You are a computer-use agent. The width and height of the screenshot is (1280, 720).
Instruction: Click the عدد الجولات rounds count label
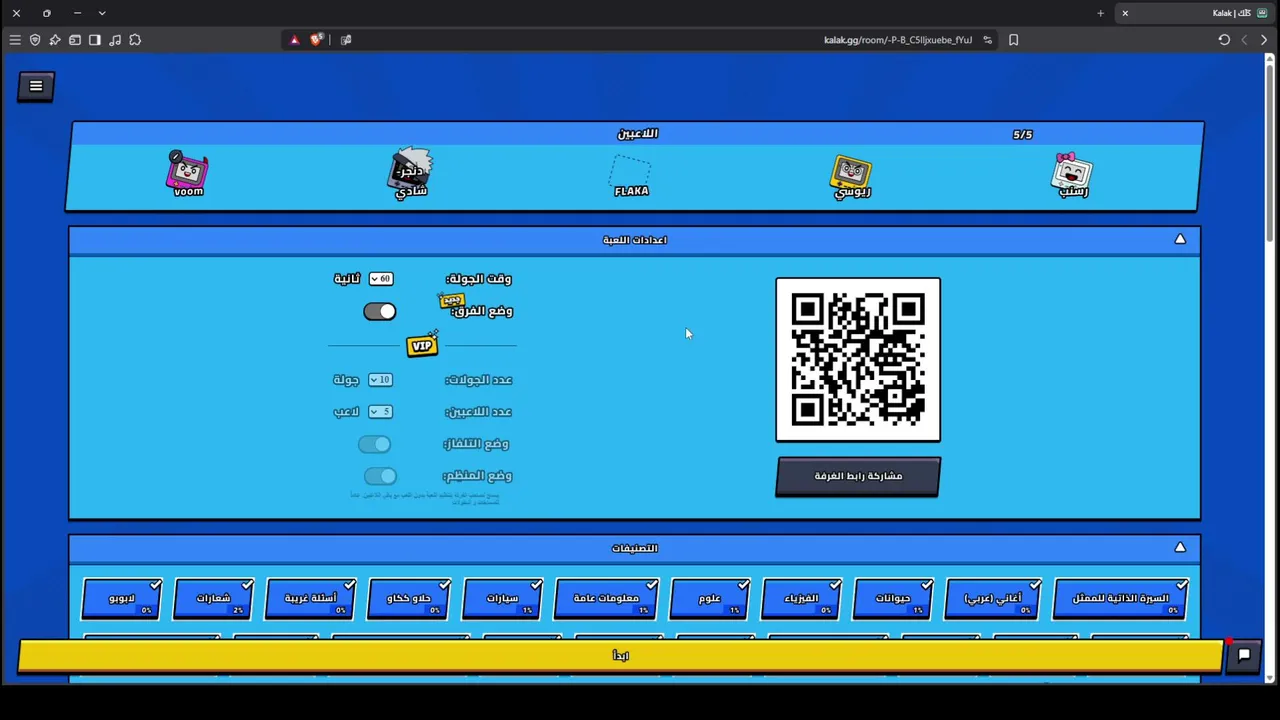pos(478,380)
